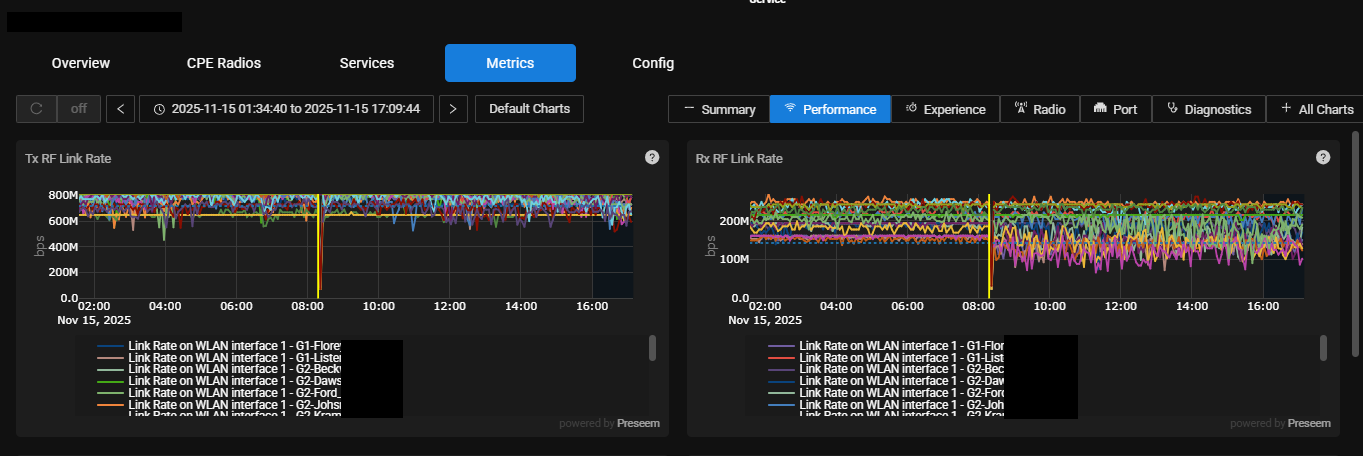Click the refresh icon button
Screen dimensions: 1363x456
(37, 109)
